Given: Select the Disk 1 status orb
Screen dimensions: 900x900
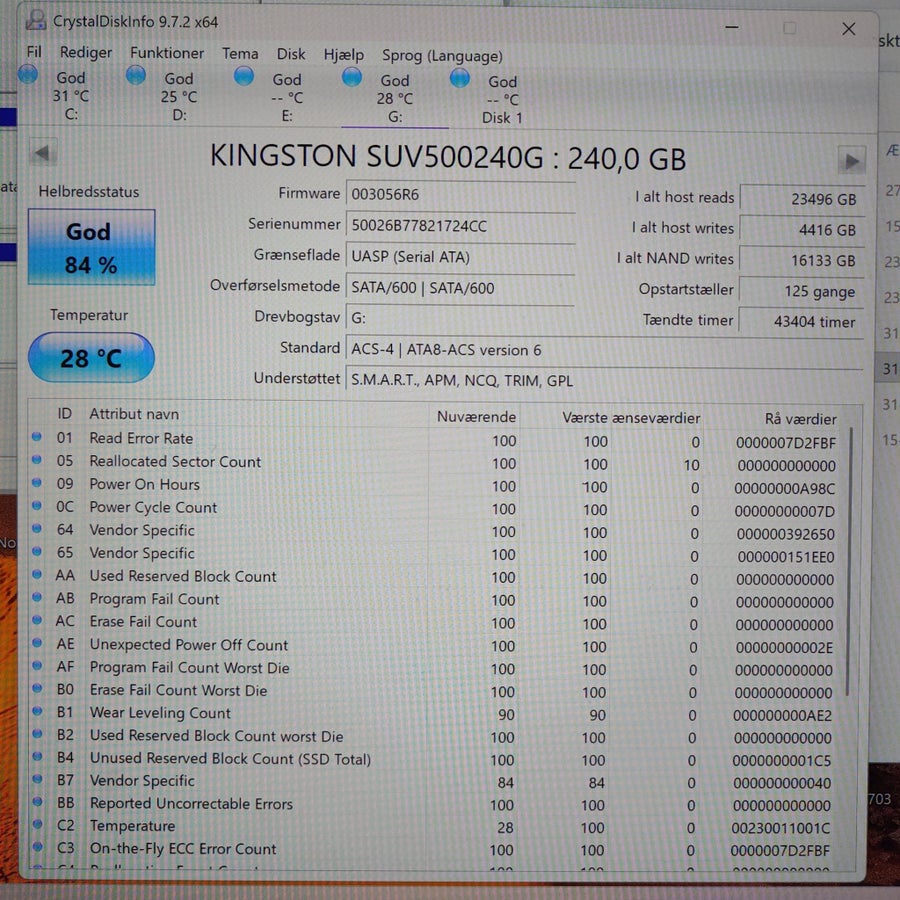Looking at the screenshot, I should click(x=460, y=78).
